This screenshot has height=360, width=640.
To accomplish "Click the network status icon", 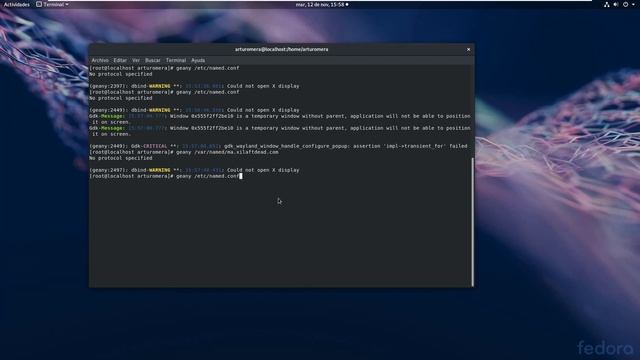I will [x=607, y=4].
